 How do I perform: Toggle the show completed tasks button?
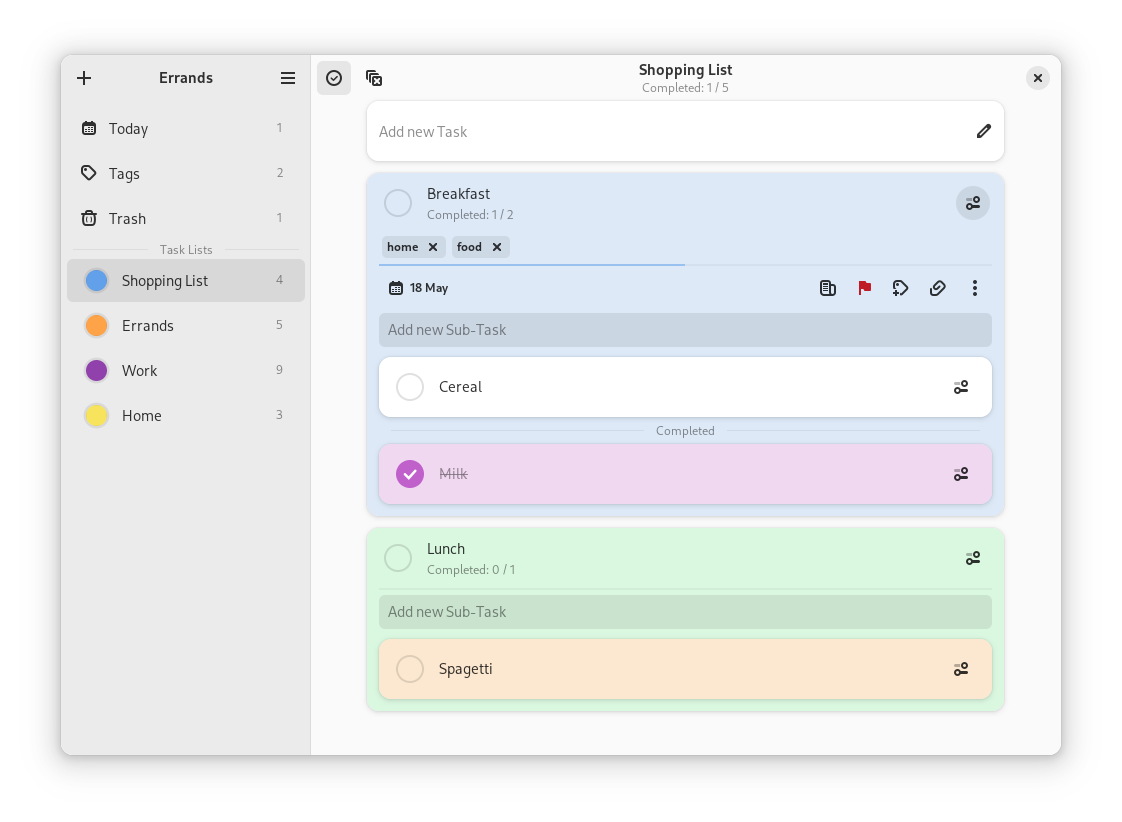[x=334, y=78]
